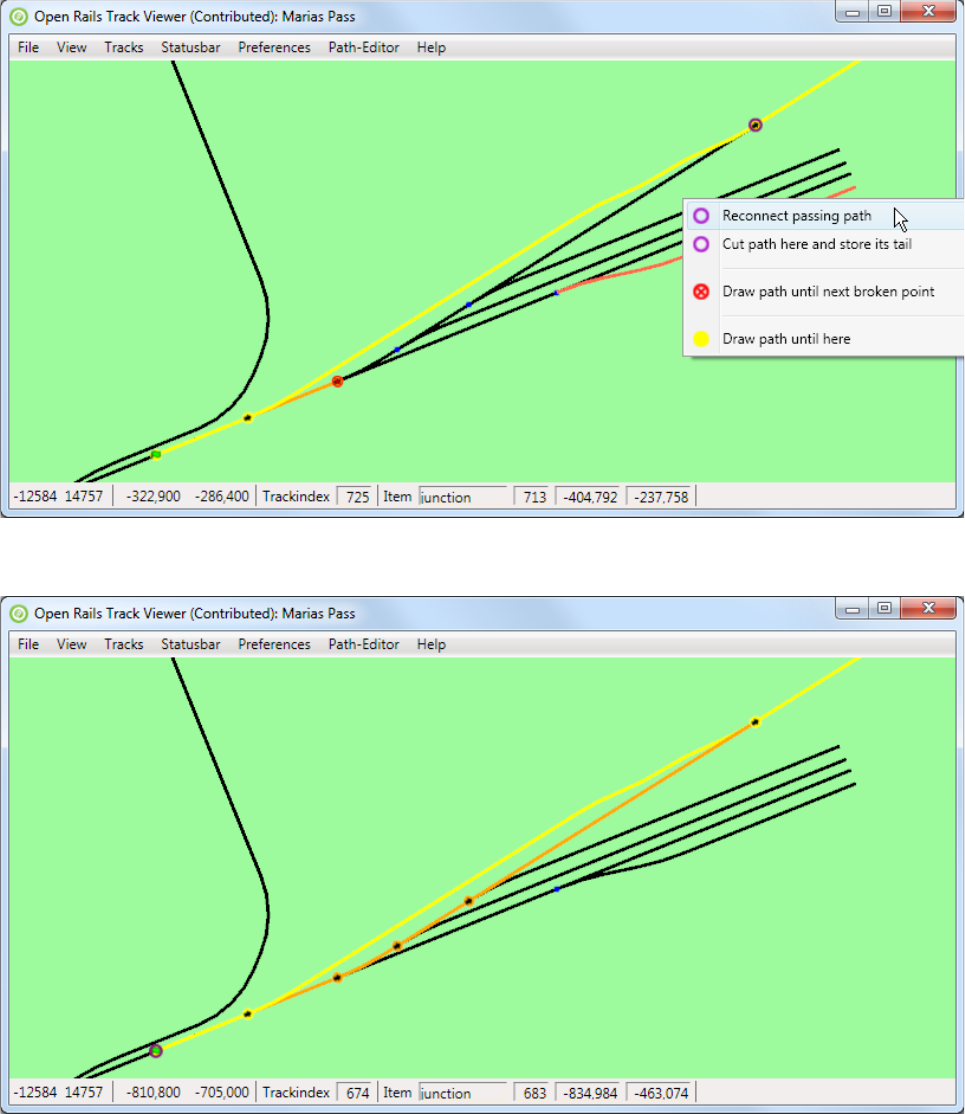This screenshot has width=965, height=1114.
Task: Open Tracks menu in lower window
Action: (124, 644)
